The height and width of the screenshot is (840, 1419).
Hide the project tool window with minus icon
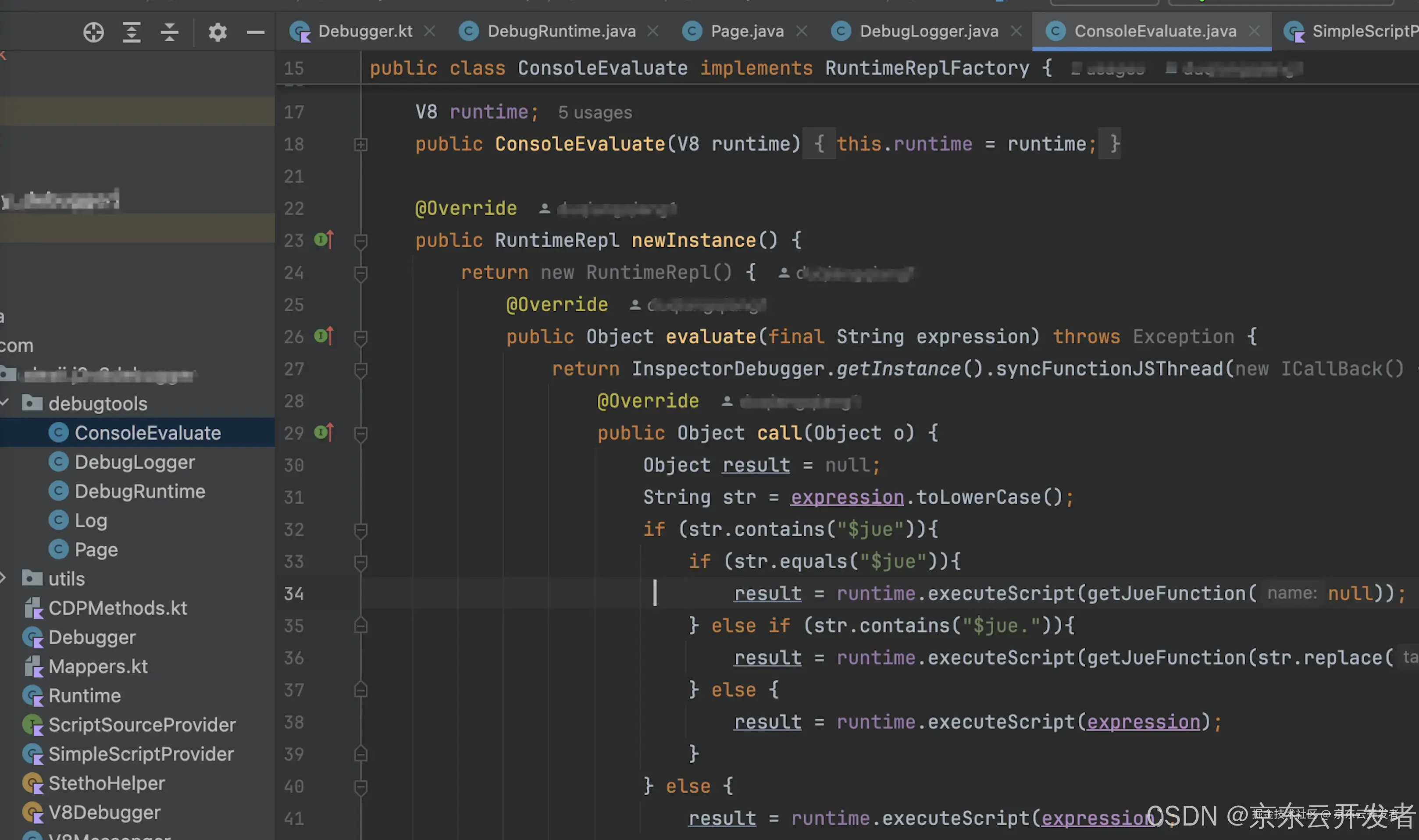(x=255, y=32)
